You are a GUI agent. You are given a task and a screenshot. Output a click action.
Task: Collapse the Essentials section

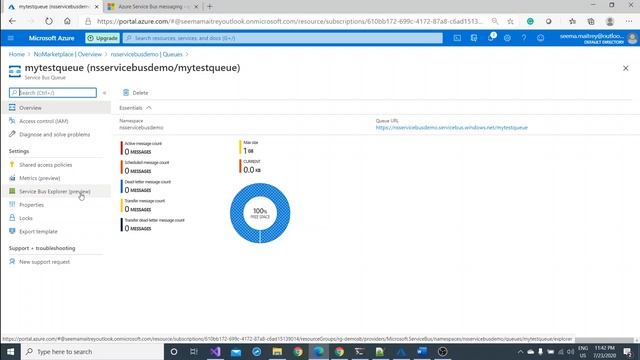[136, 108]
